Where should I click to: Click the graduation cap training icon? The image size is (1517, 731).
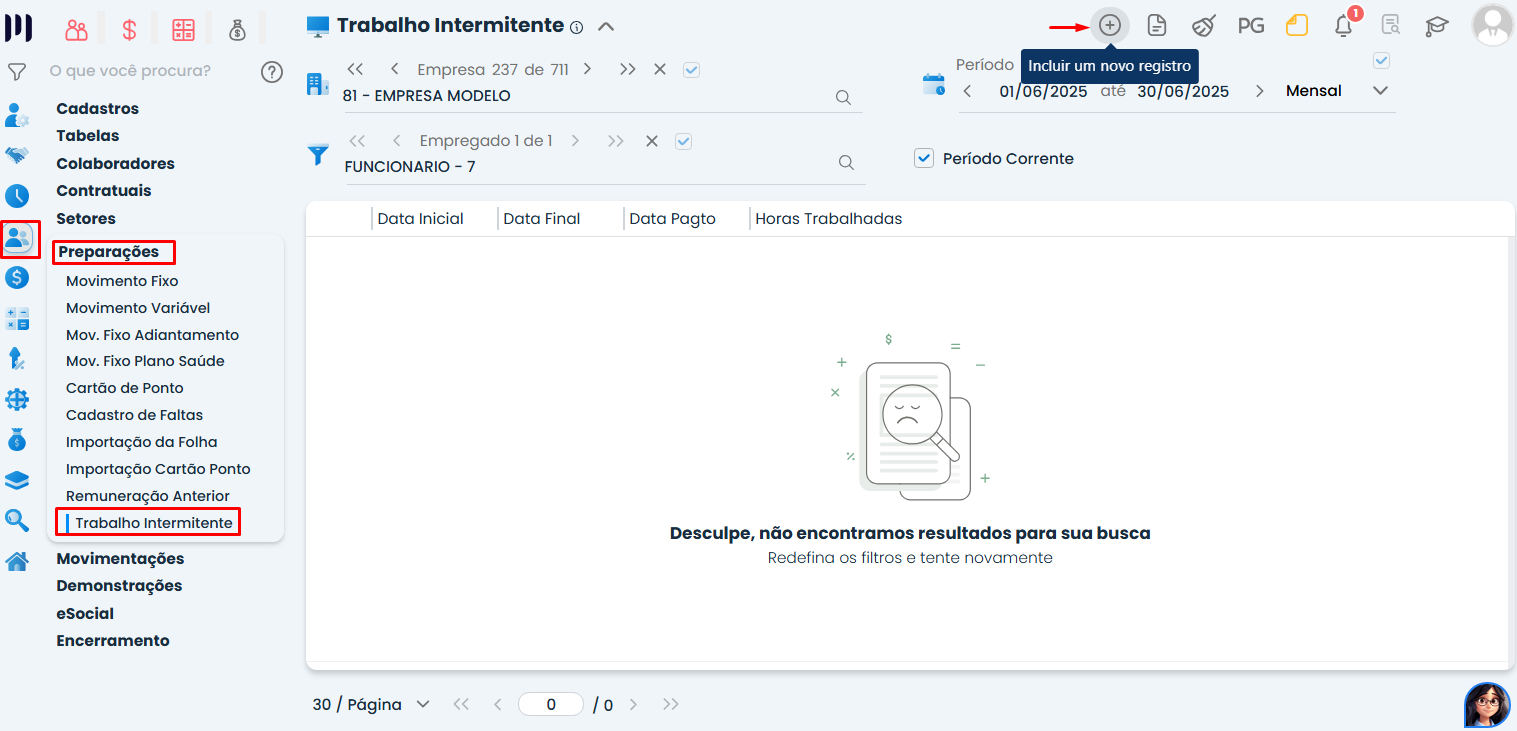coord(1437,26)
